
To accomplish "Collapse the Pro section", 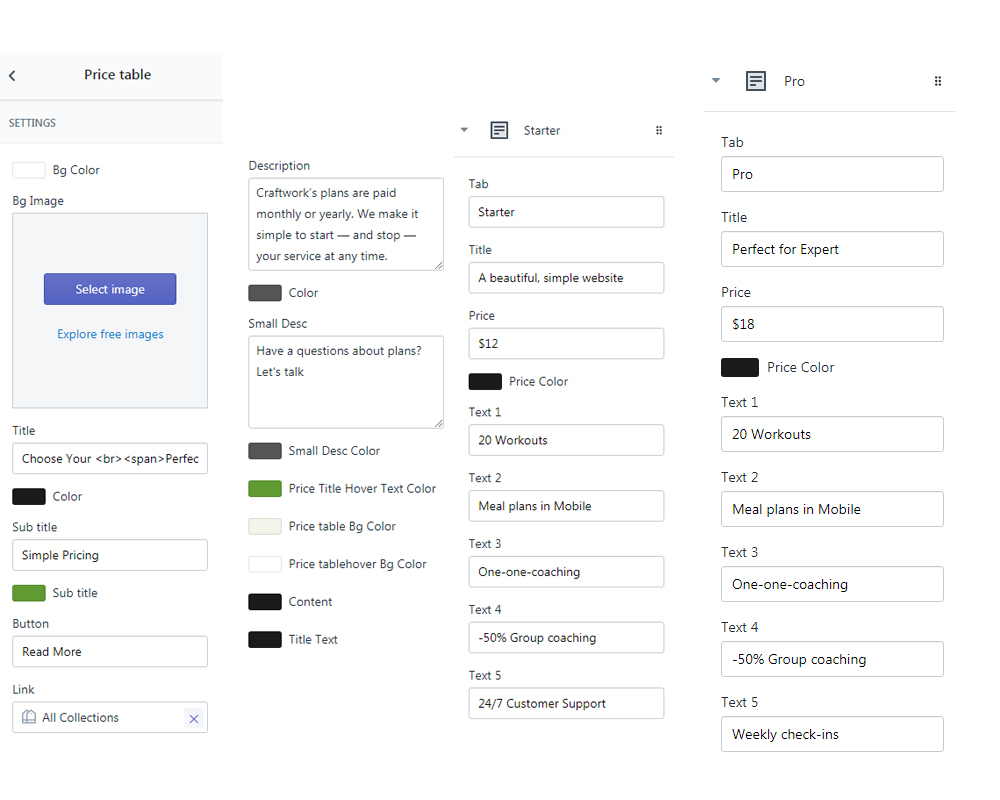I will click(x=715, y=81).
